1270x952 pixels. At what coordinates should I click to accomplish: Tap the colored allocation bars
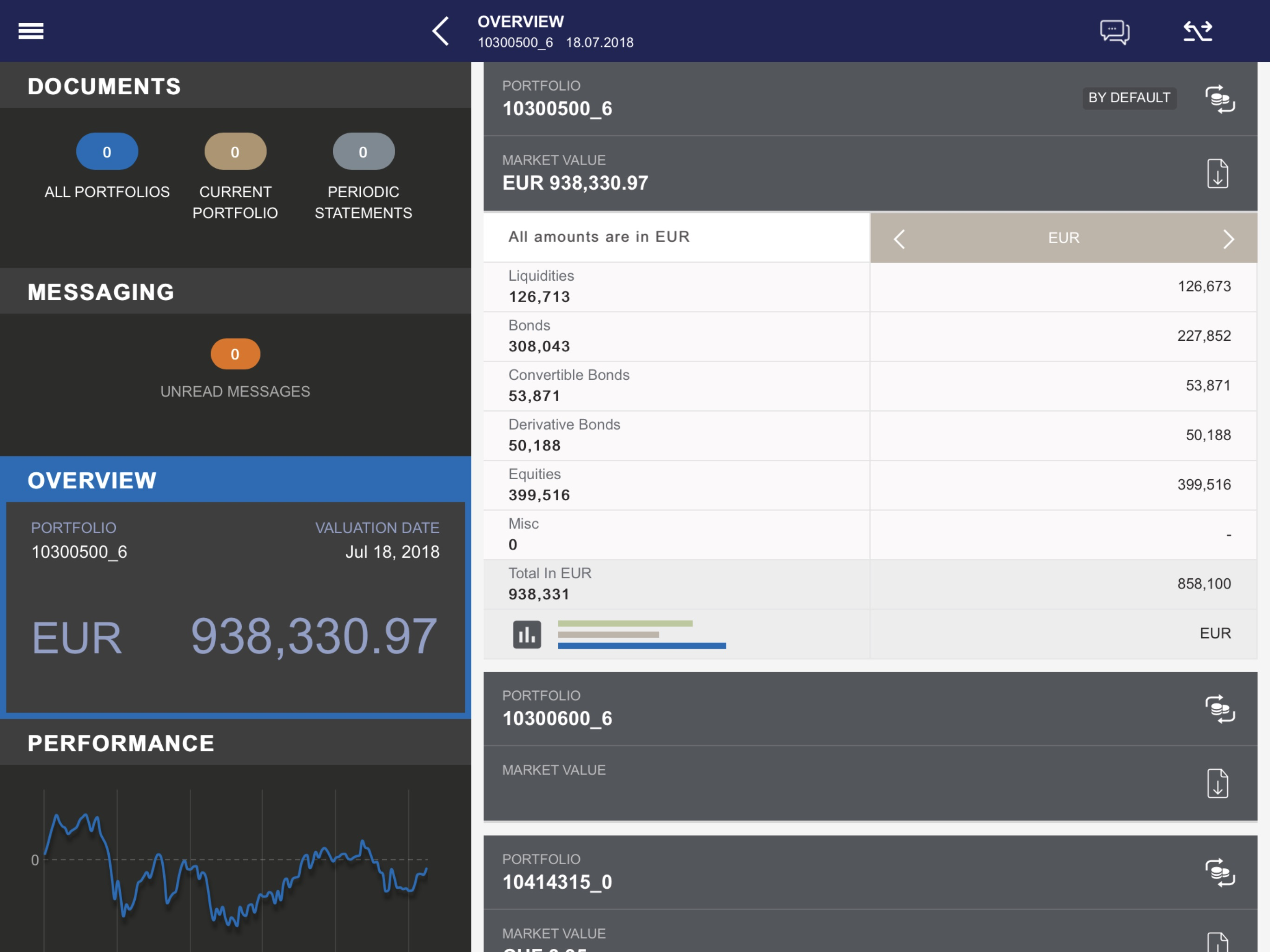pos(642,635)
